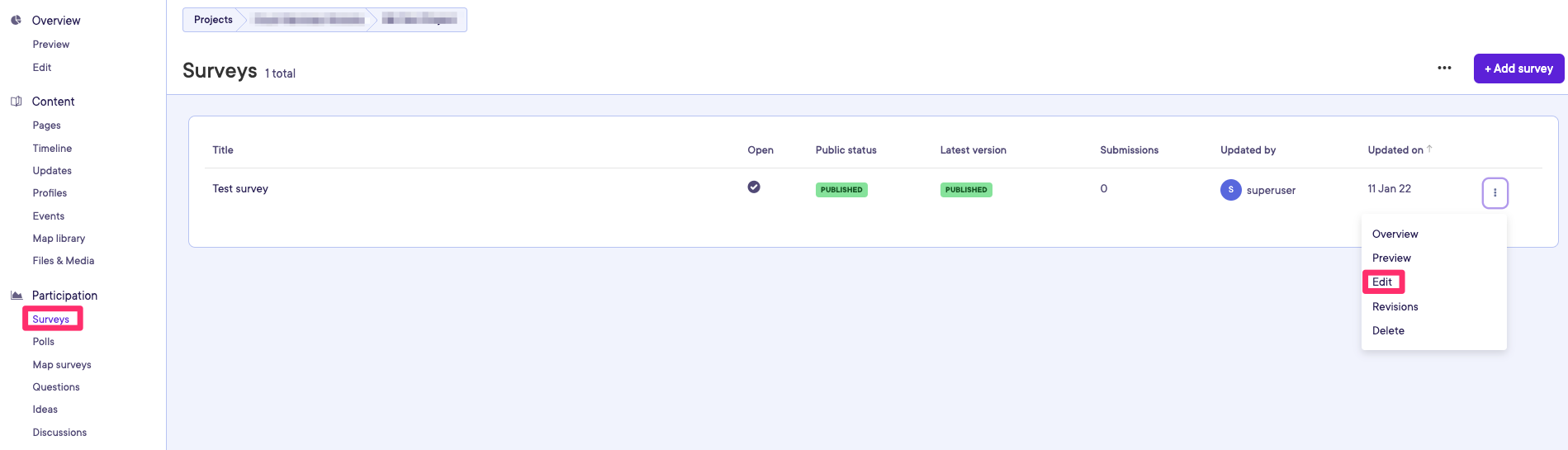Click the Test survey row actions kebab button
The image size is (1568, 450).
(1495, 193)
